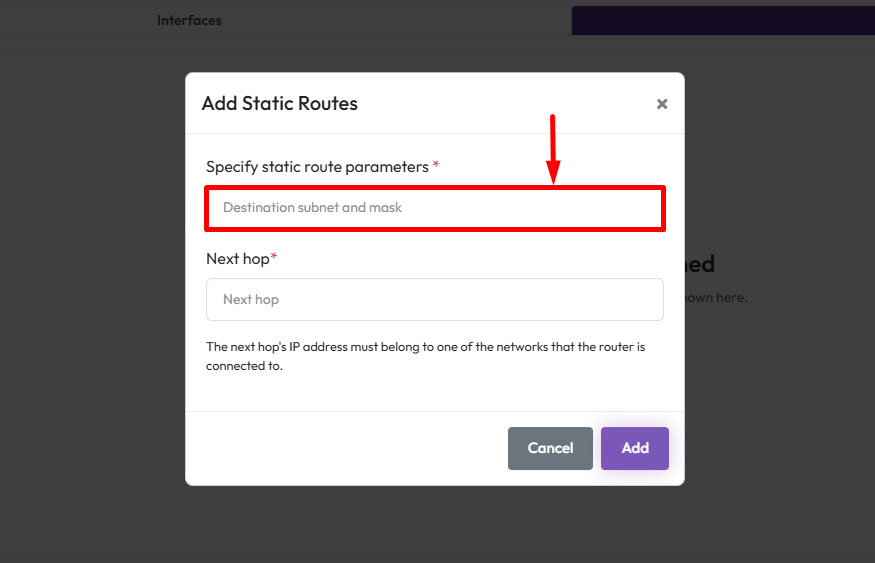
Task: Click the Destination subnet and mask field
Action: (x=434, y=208)
